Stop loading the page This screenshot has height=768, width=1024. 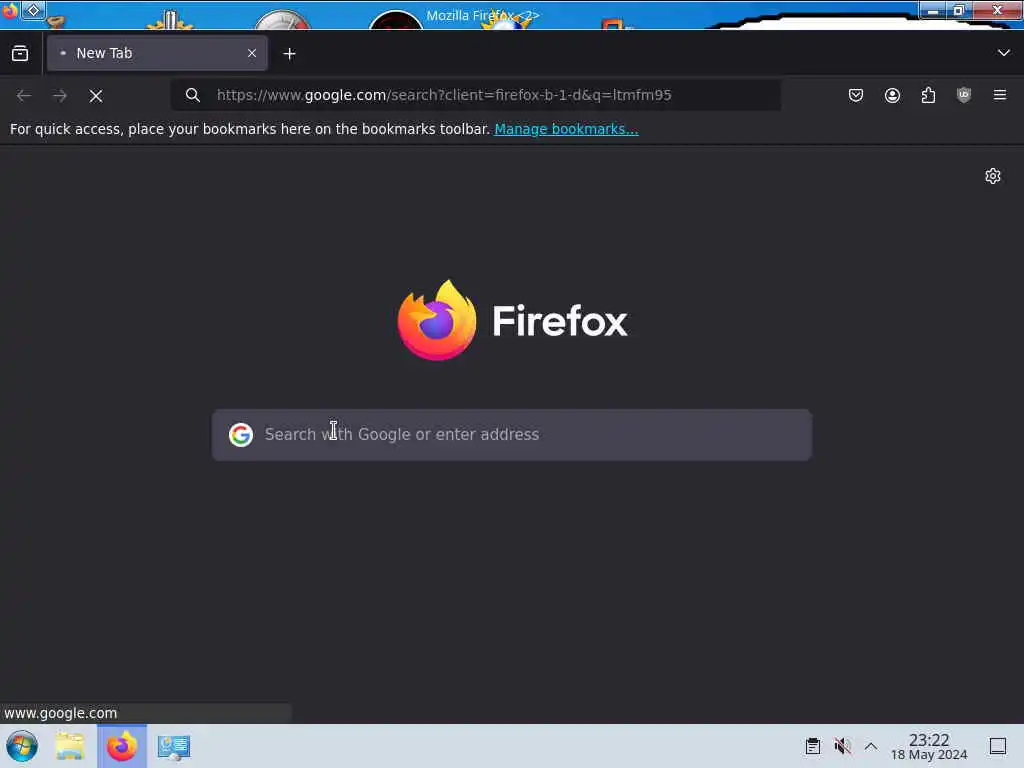coord(96,96)
